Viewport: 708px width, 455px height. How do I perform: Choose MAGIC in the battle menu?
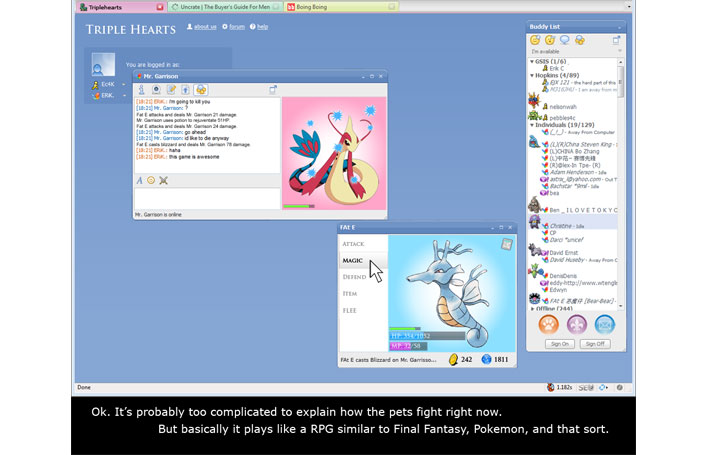353,260
